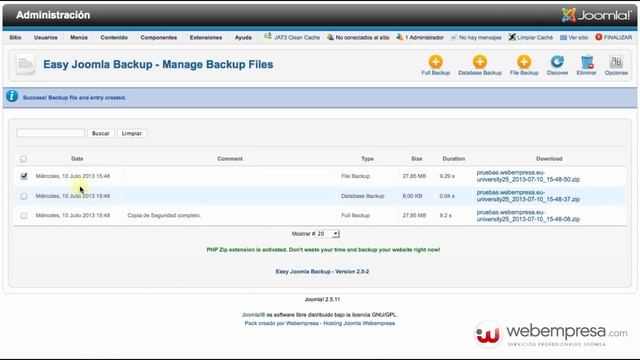The width and height of the screenshot is (640, 360).
Task: Open the Sitio menu
Action: point(15,37)
